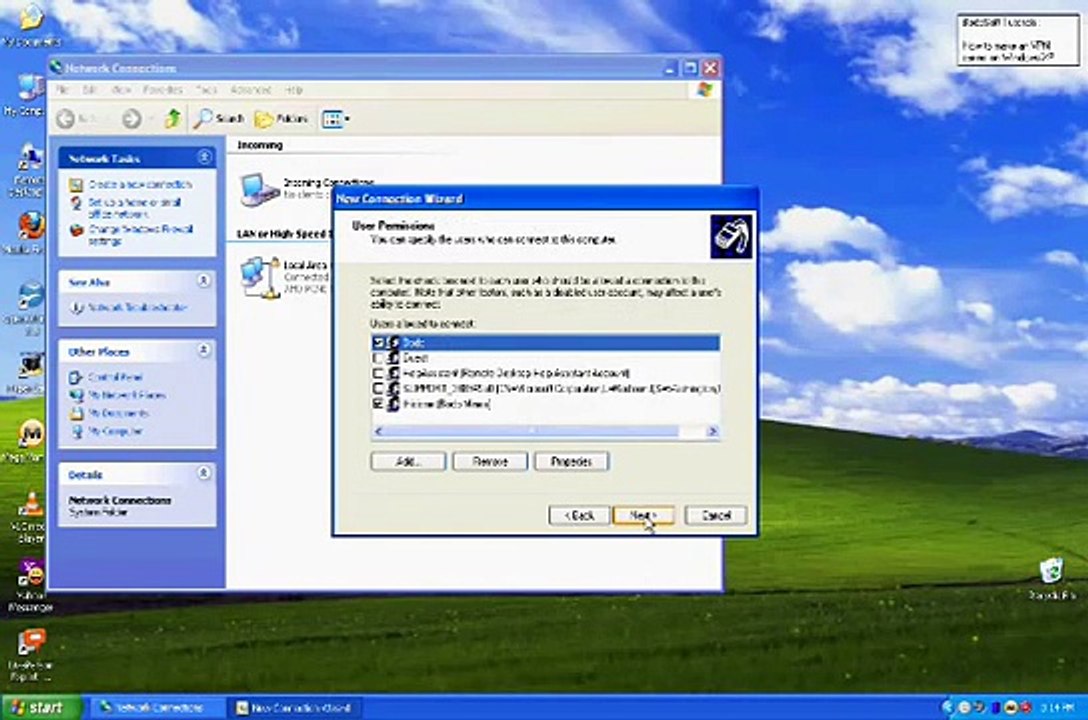Click the Recycle Bin desktop icon
The height and width of the screenshot is (720, 1088).
(x=1051, y=571)
